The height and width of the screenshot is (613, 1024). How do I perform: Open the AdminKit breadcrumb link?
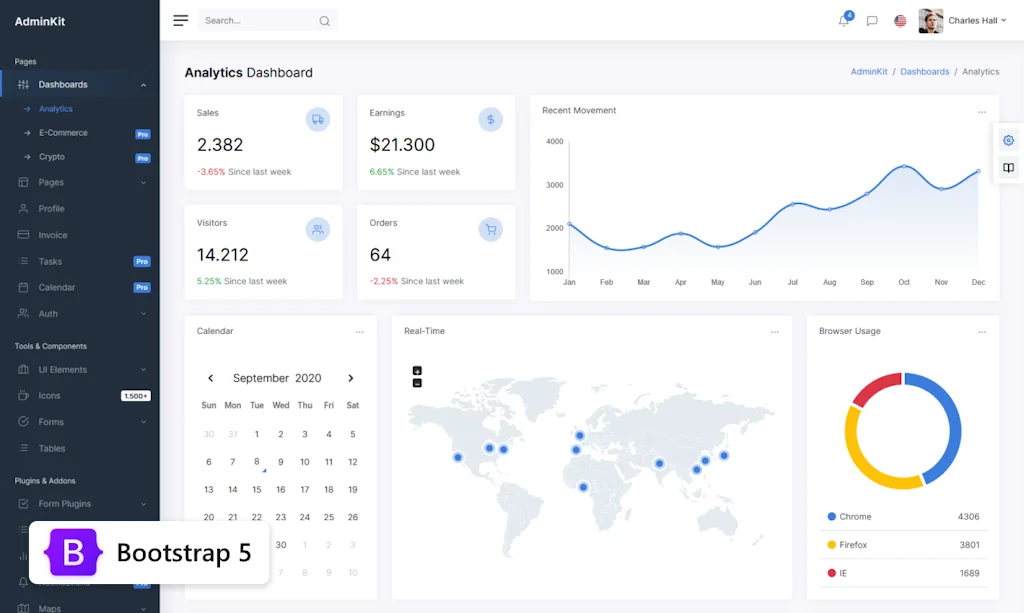[x=869, y=71]
